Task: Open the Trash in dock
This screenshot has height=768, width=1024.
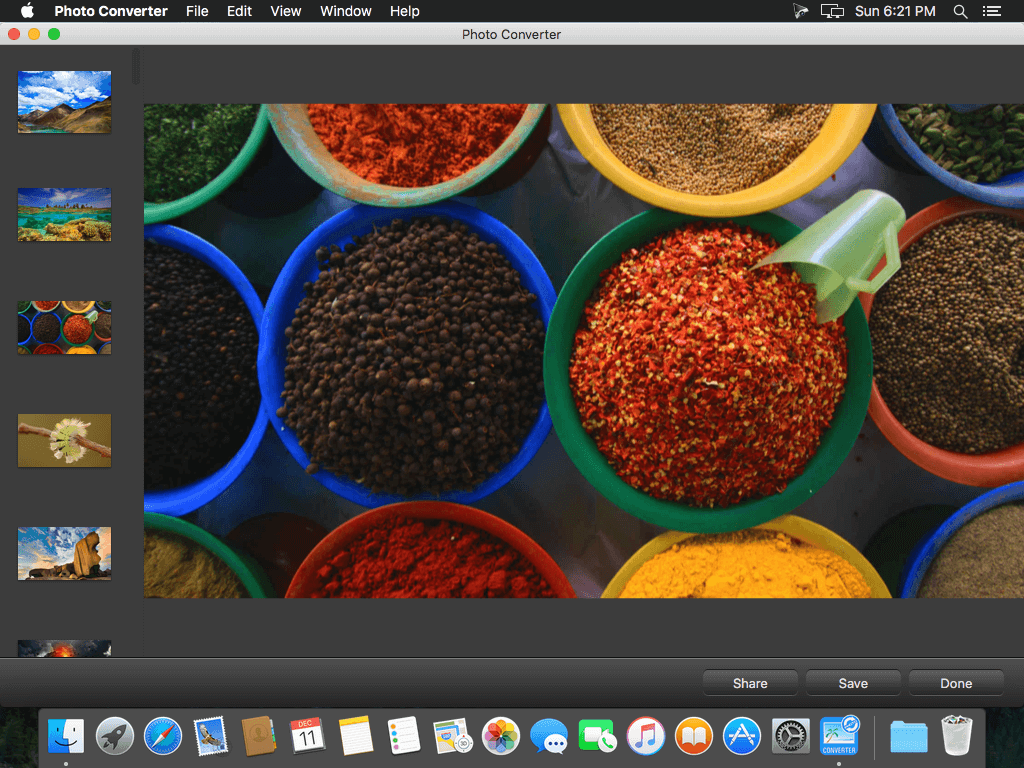Action: coord(957,736)
